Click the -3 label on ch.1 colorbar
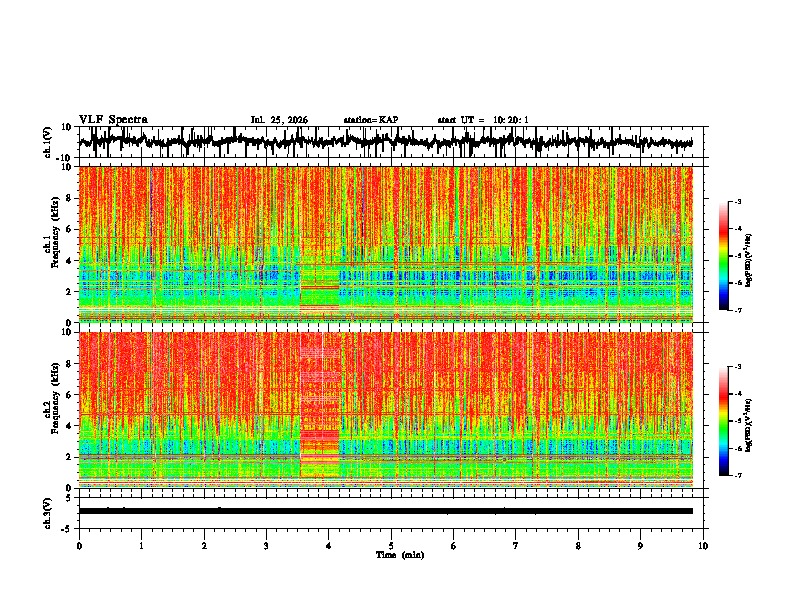This screenshot has width=792, height=612. coord(738,202)
